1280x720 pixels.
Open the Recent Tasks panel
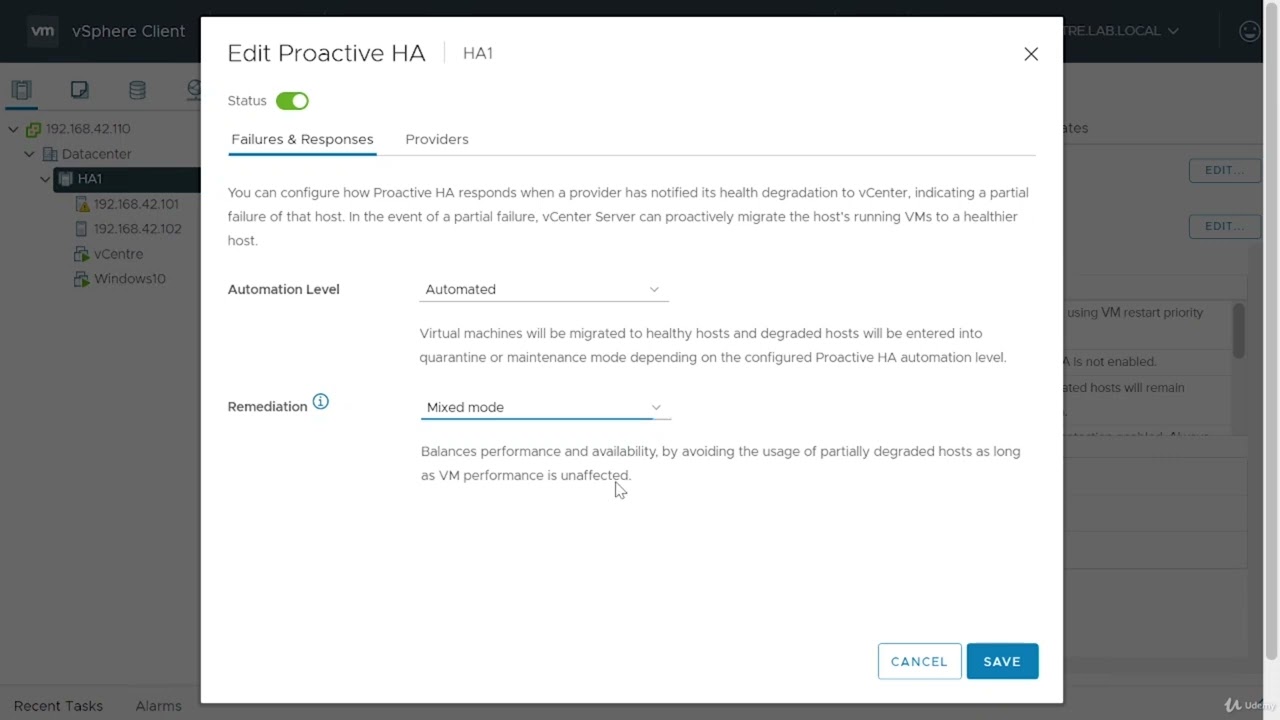[x=58, y=706]
